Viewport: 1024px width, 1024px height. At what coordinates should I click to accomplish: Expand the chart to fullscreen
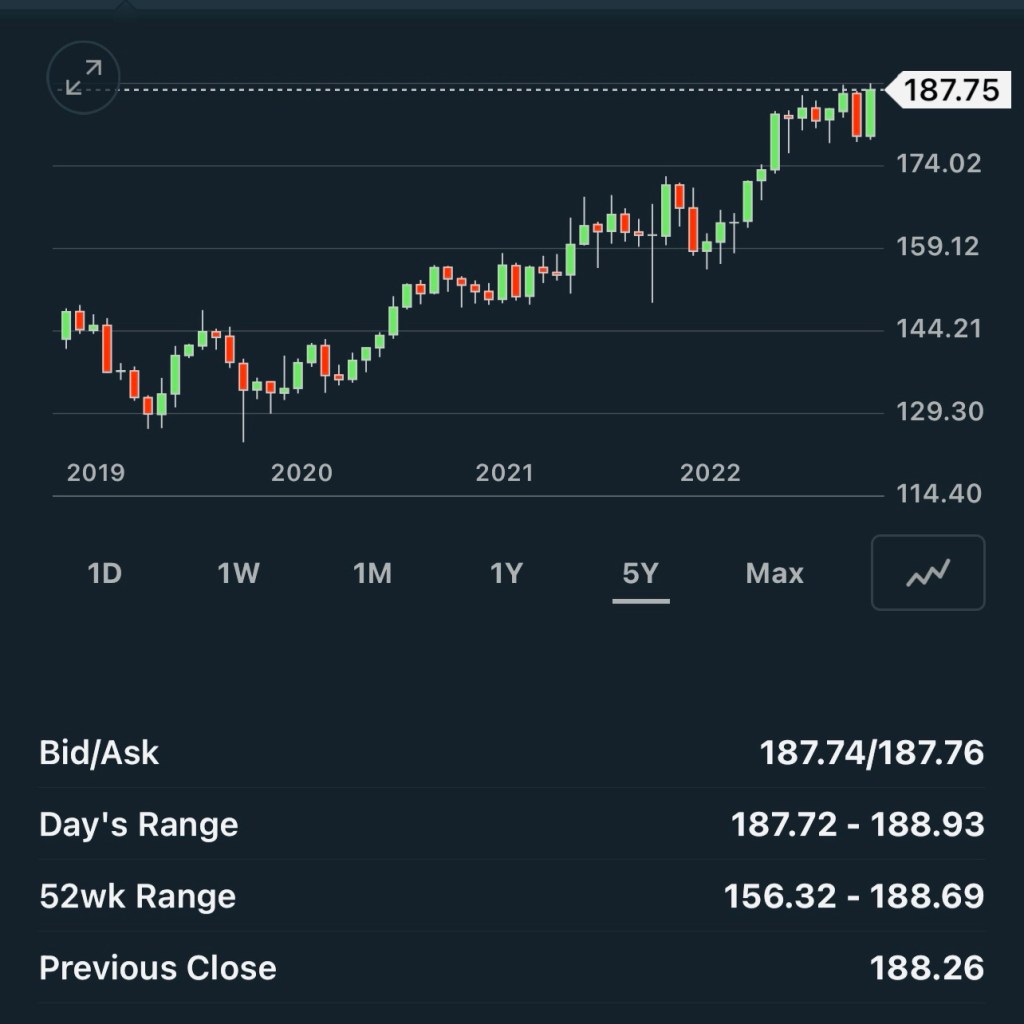84,77
